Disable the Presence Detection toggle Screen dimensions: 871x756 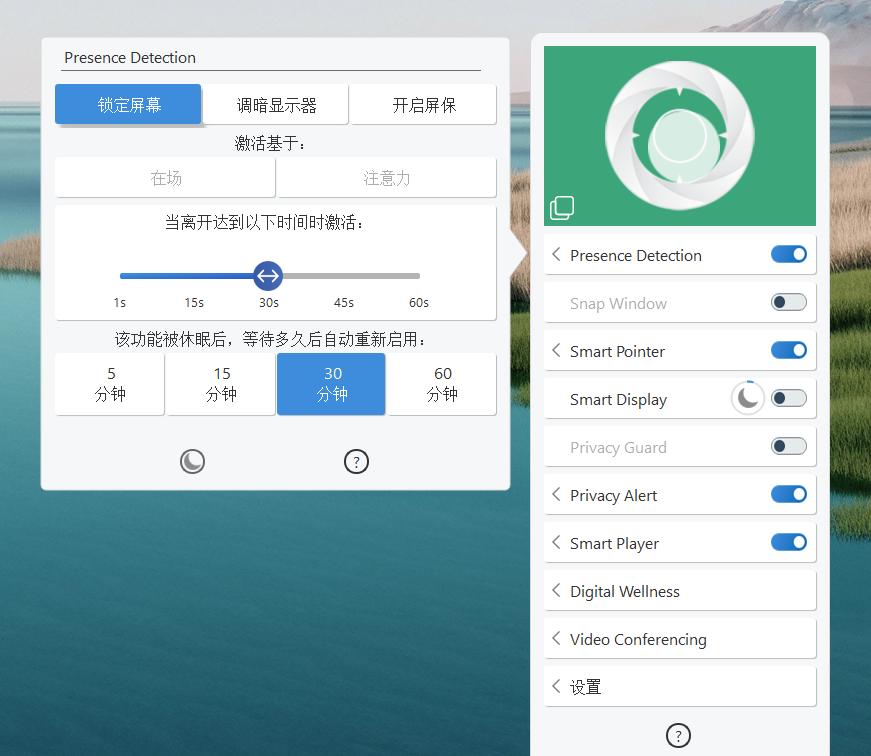(x=789, y=254)
